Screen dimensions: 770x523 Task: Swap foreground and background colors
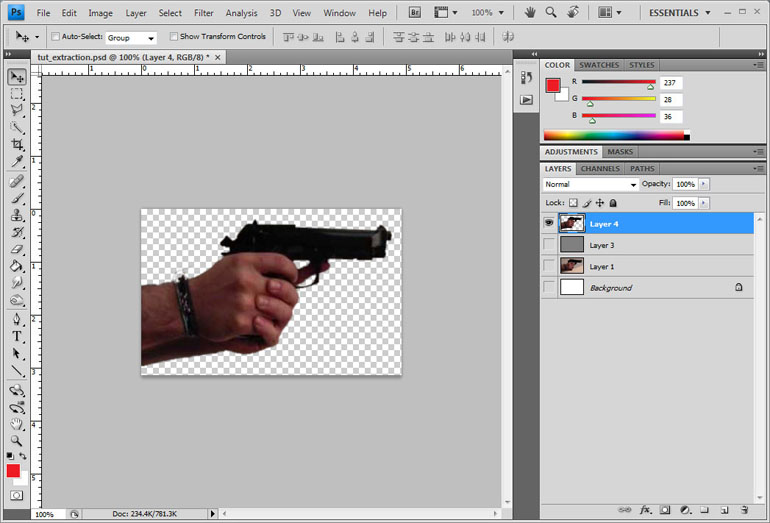point(23,456)
